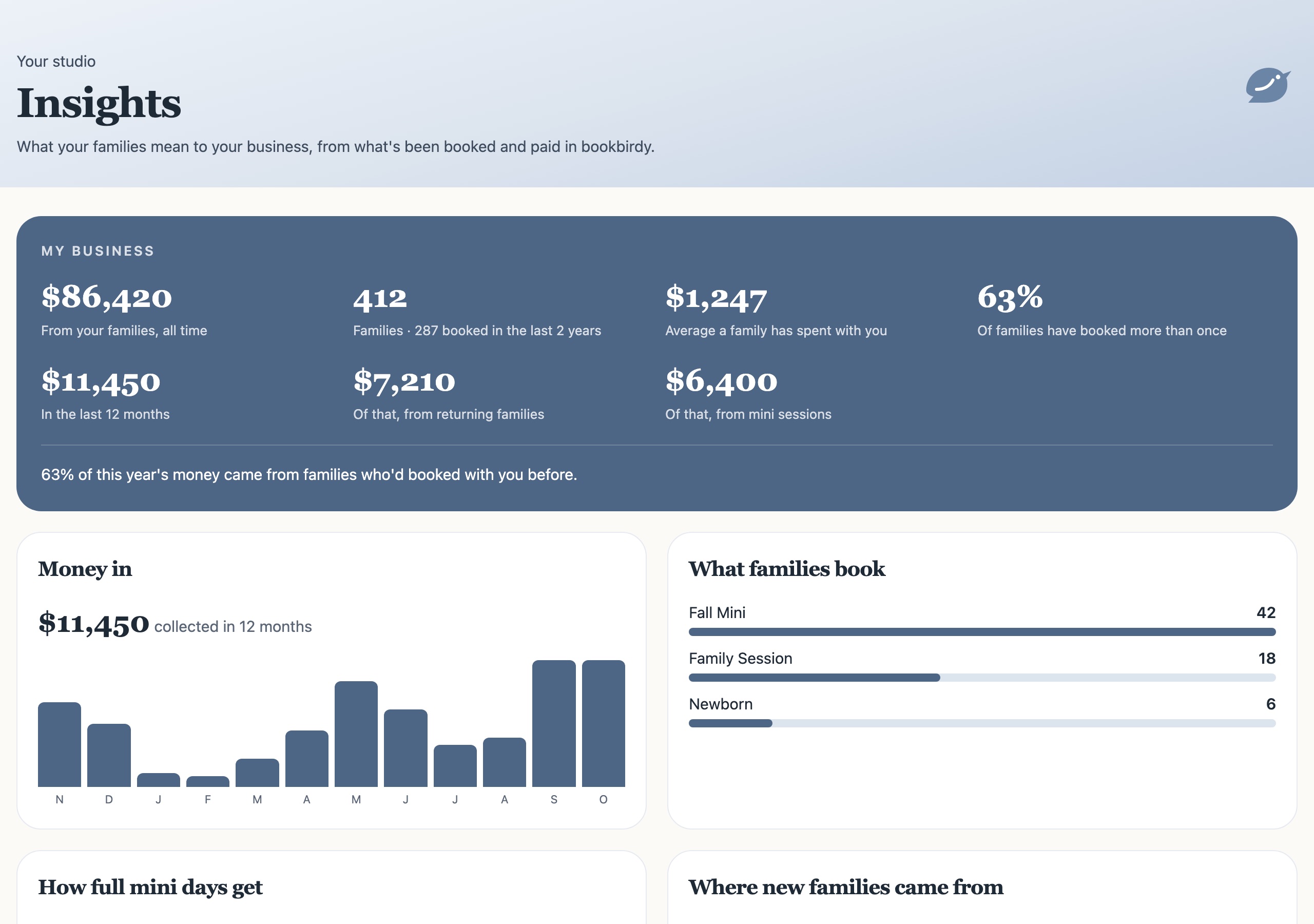This screenshot has width=1314, height=924.
Task: Click the '63% of this year's money' sentence
Action: coord(309,475)
